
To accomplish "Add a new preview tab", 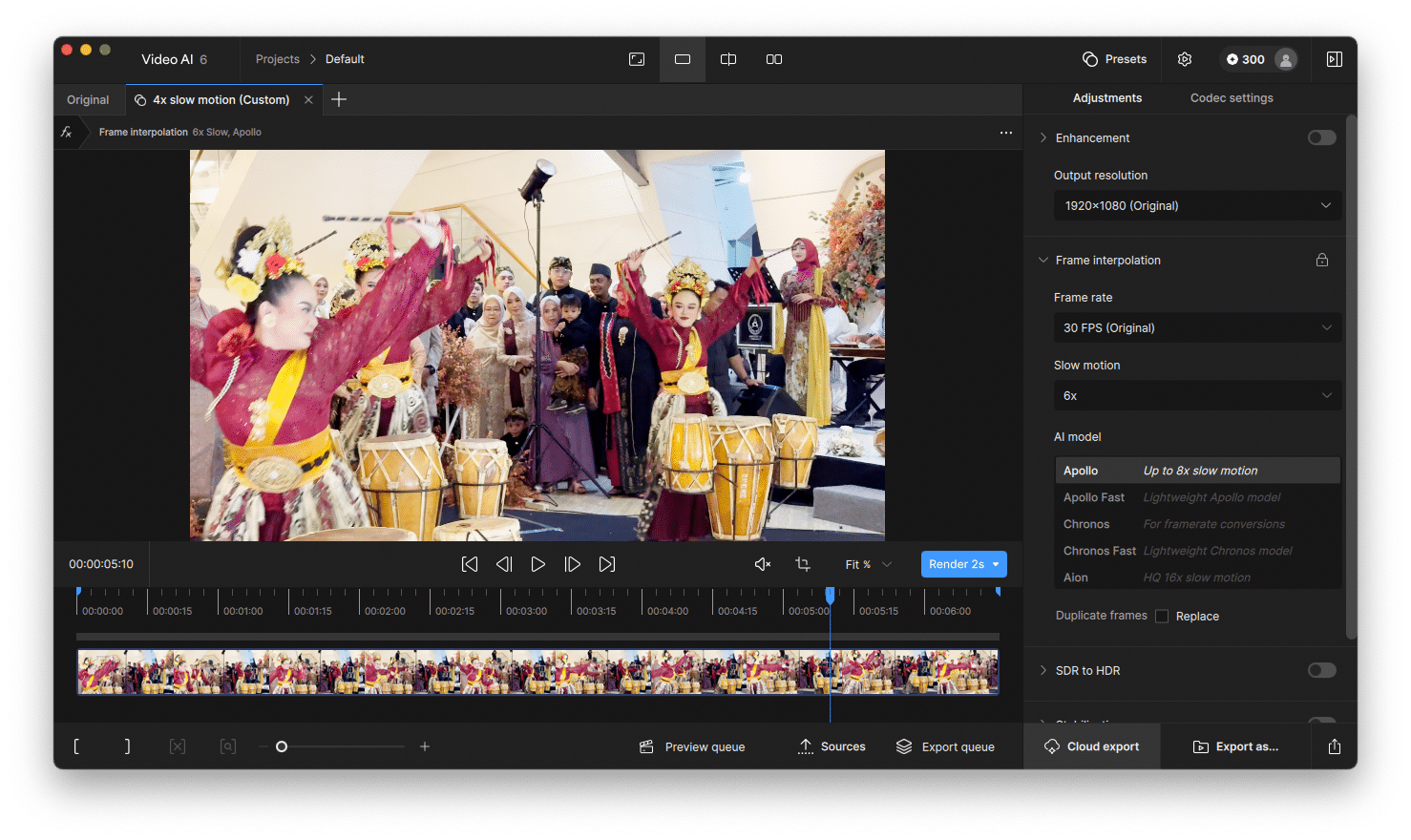I will point(339,99).
